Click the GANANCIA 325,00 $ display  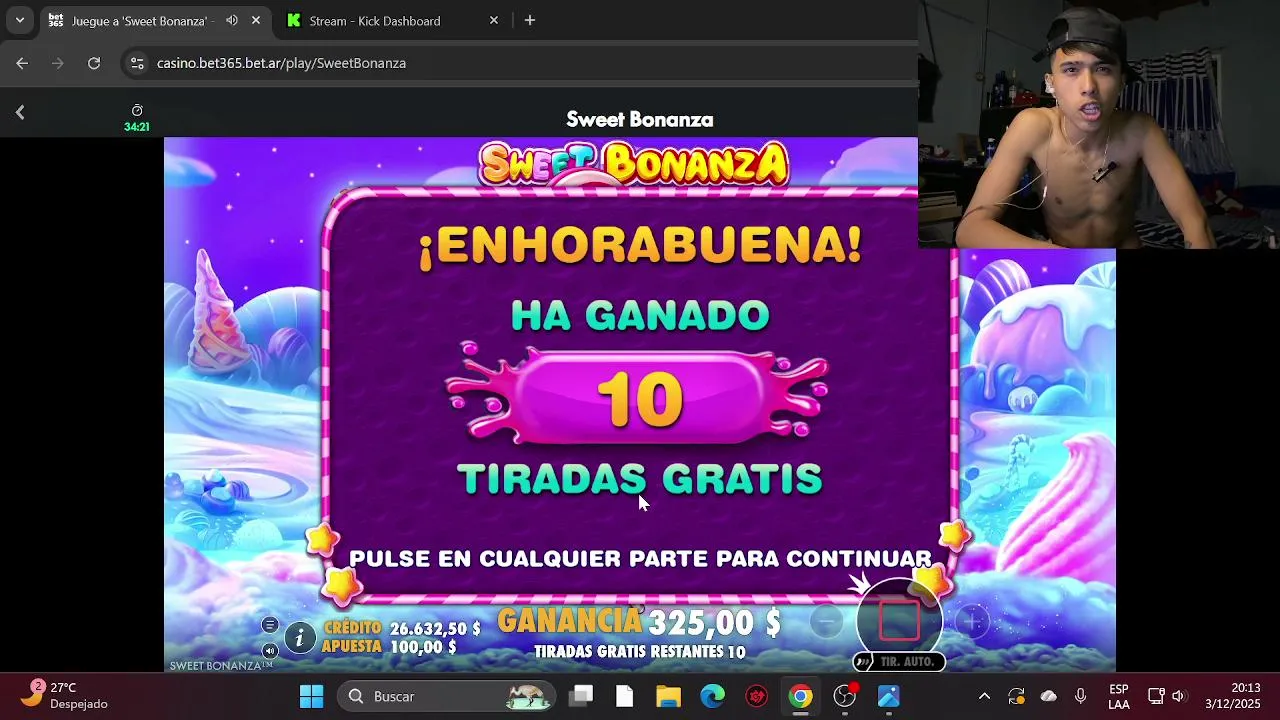[x=639, y=622]
